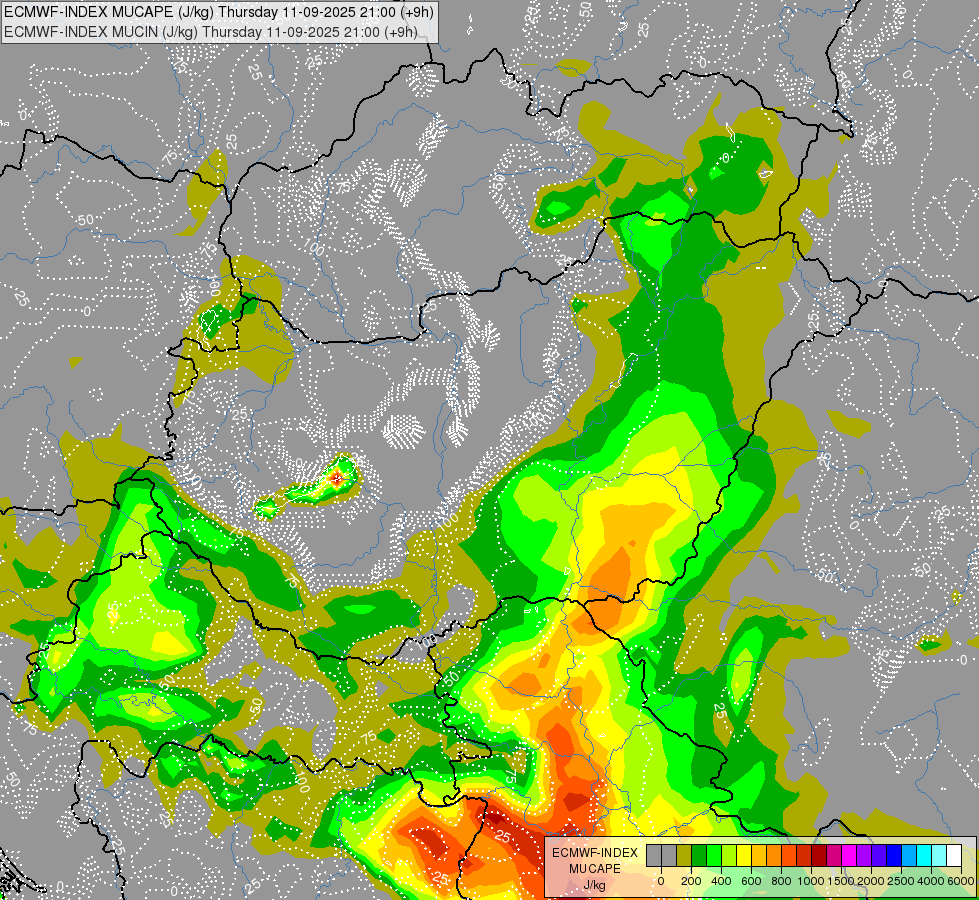
Task: Click the pure blue legend swatch
Action: pos(895,856)
